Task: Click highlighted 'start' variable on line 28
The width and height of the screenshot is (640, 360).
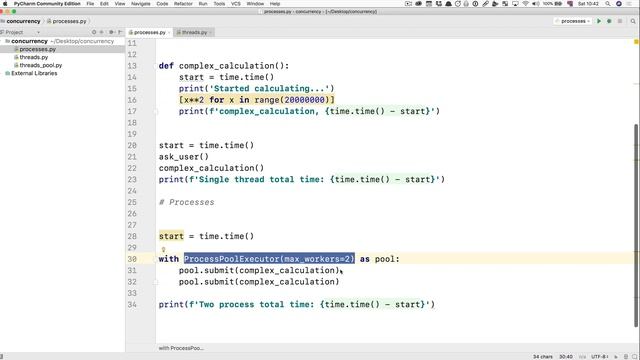Action: [171, 236]
